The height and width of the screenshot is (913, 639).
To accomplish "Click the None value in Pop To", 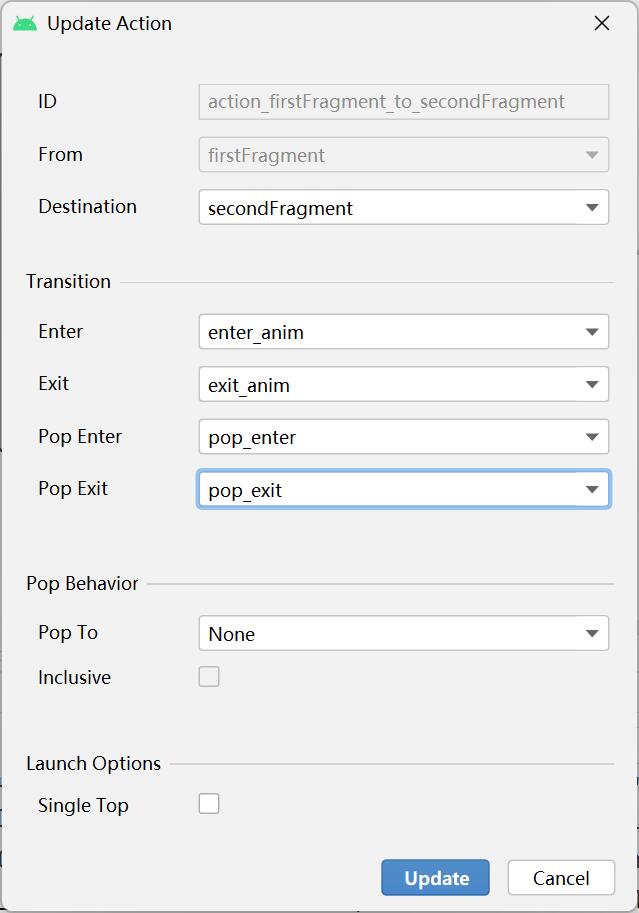I will point(232,634).
